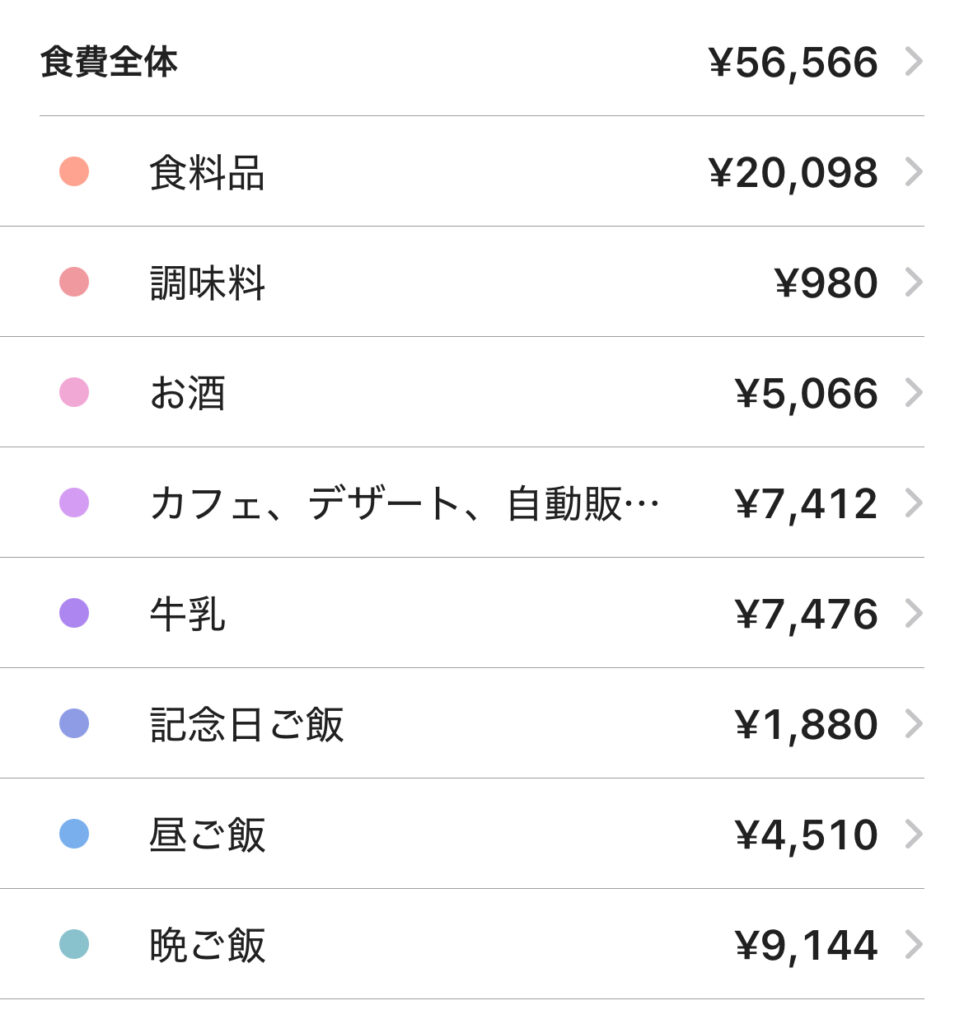The image size is (964, 1024).
Task: Select the 昼ご飯 category label
Action: coord(208,835)
